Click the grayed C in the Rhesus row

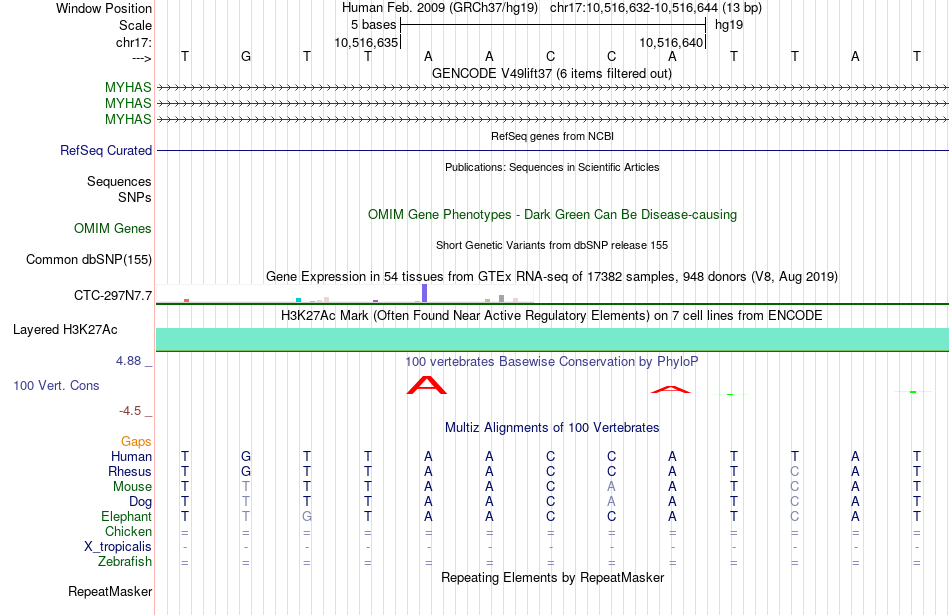pos(794,471)
